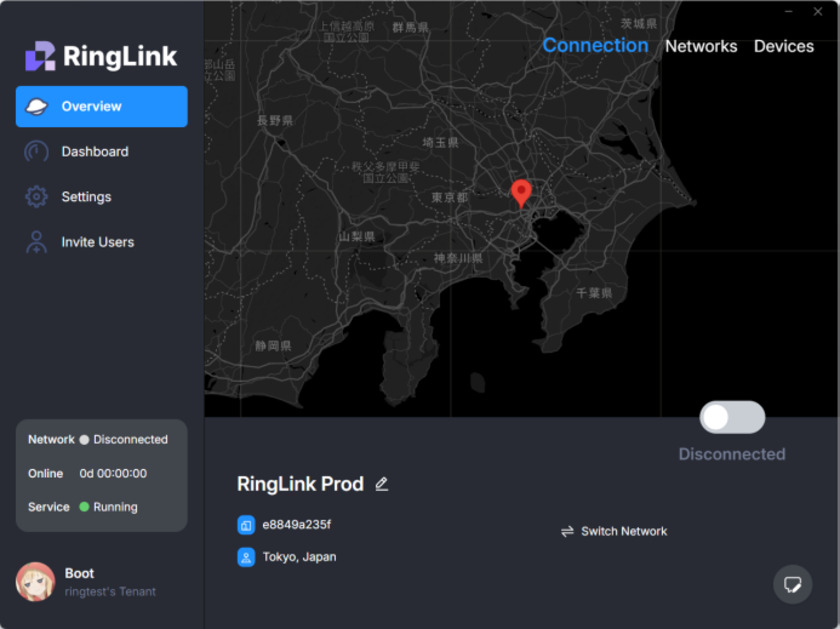Click the Boot username text

(x=79, y=573)
